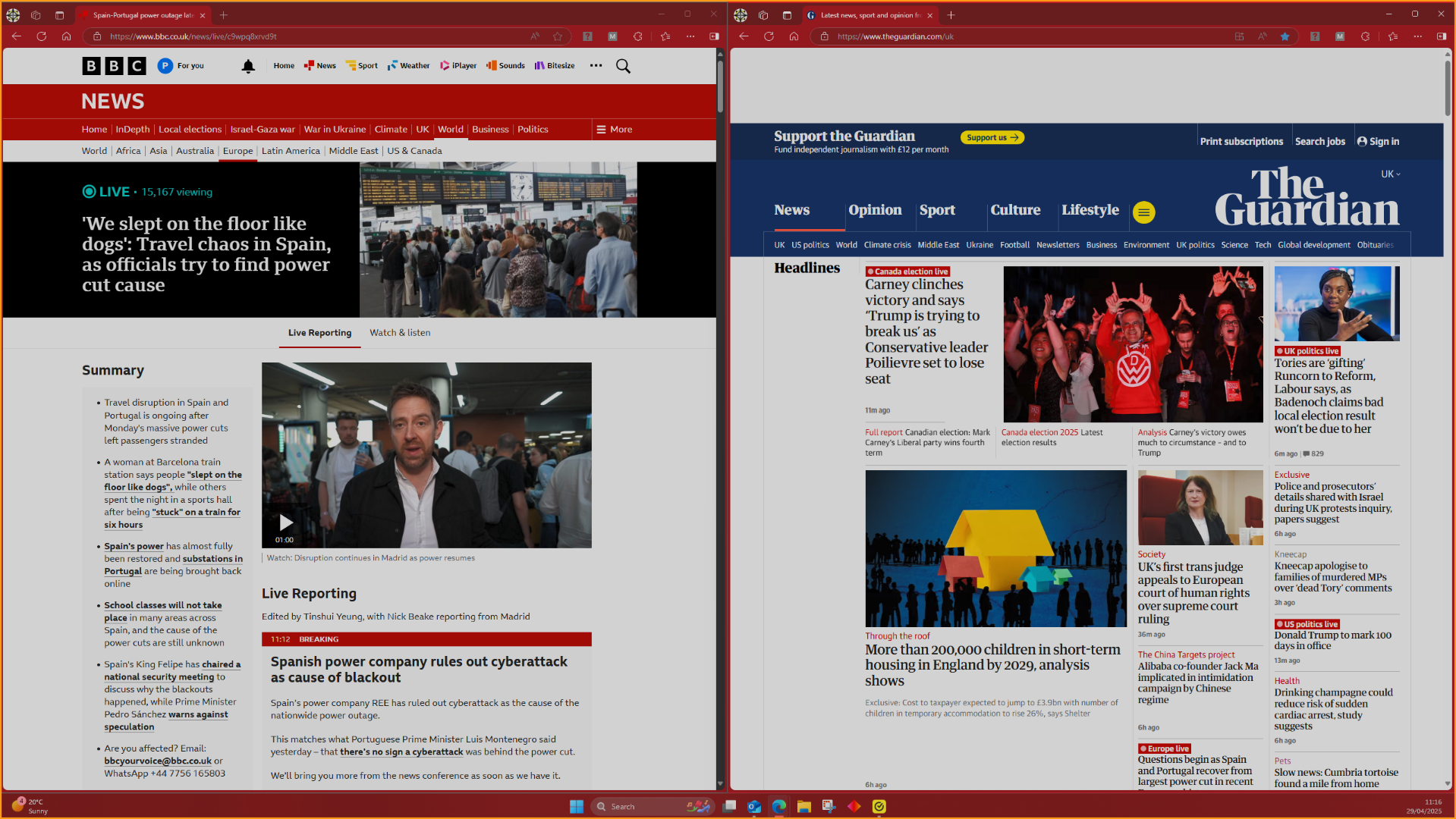Open Read aloud in BBC address bar
The width and height of the screenshot is (1456, 819).
point(536,36)
